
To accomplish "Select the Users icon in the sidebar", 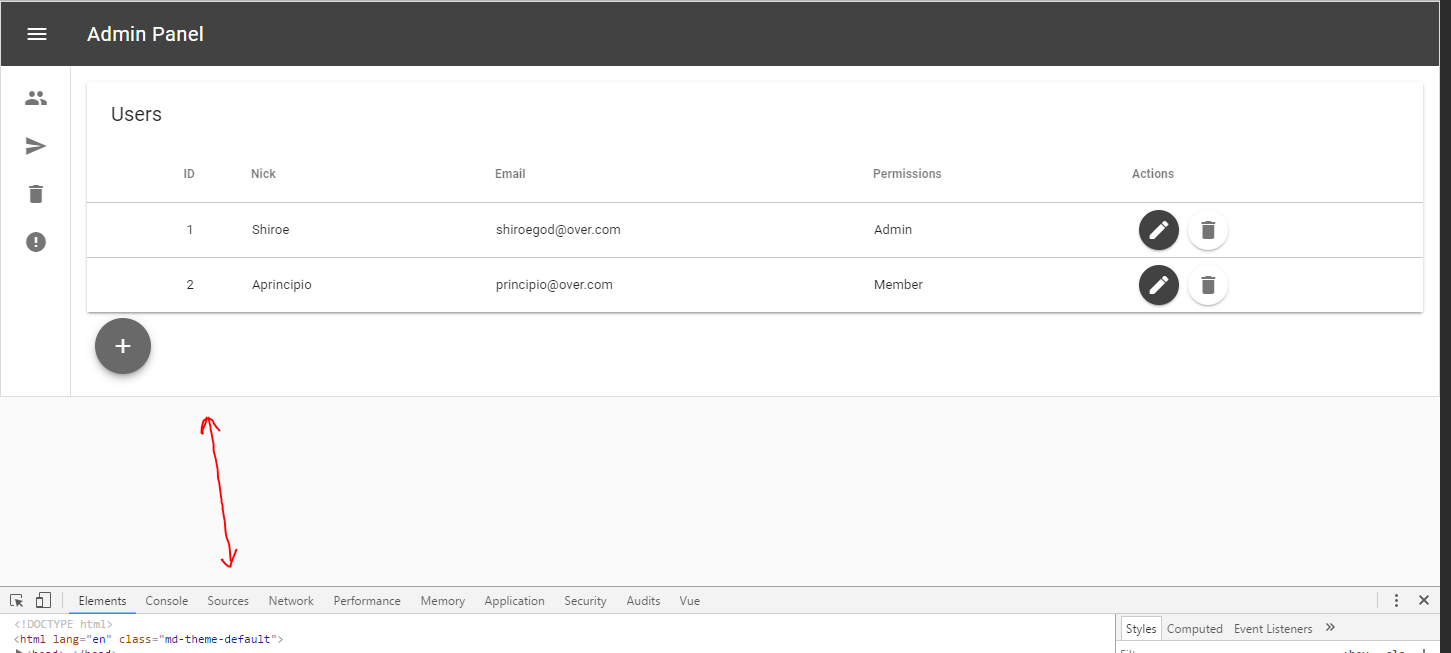I will click(x=36, y=97).
